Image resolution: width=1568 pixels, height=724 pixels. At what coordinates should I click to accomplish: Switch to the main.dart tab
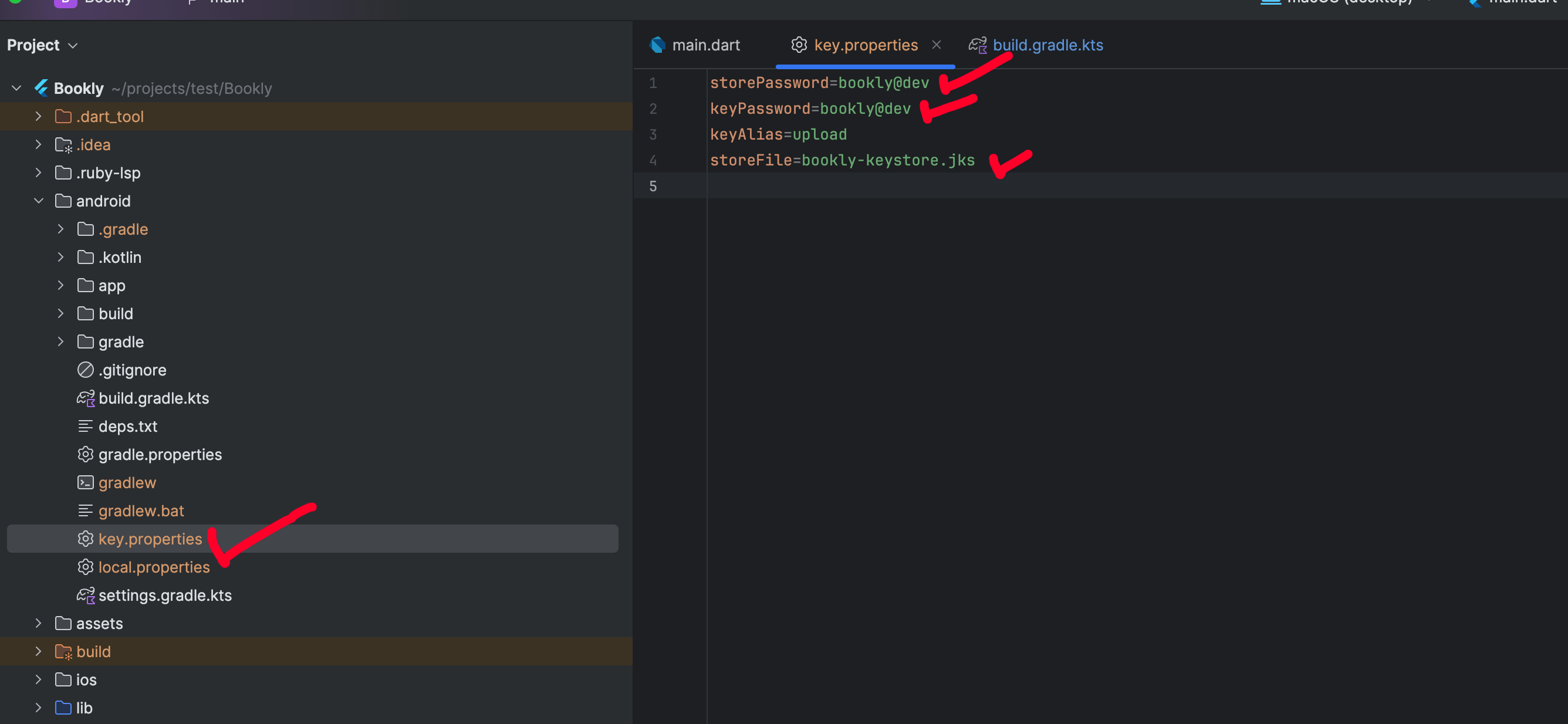pos(696,45)
